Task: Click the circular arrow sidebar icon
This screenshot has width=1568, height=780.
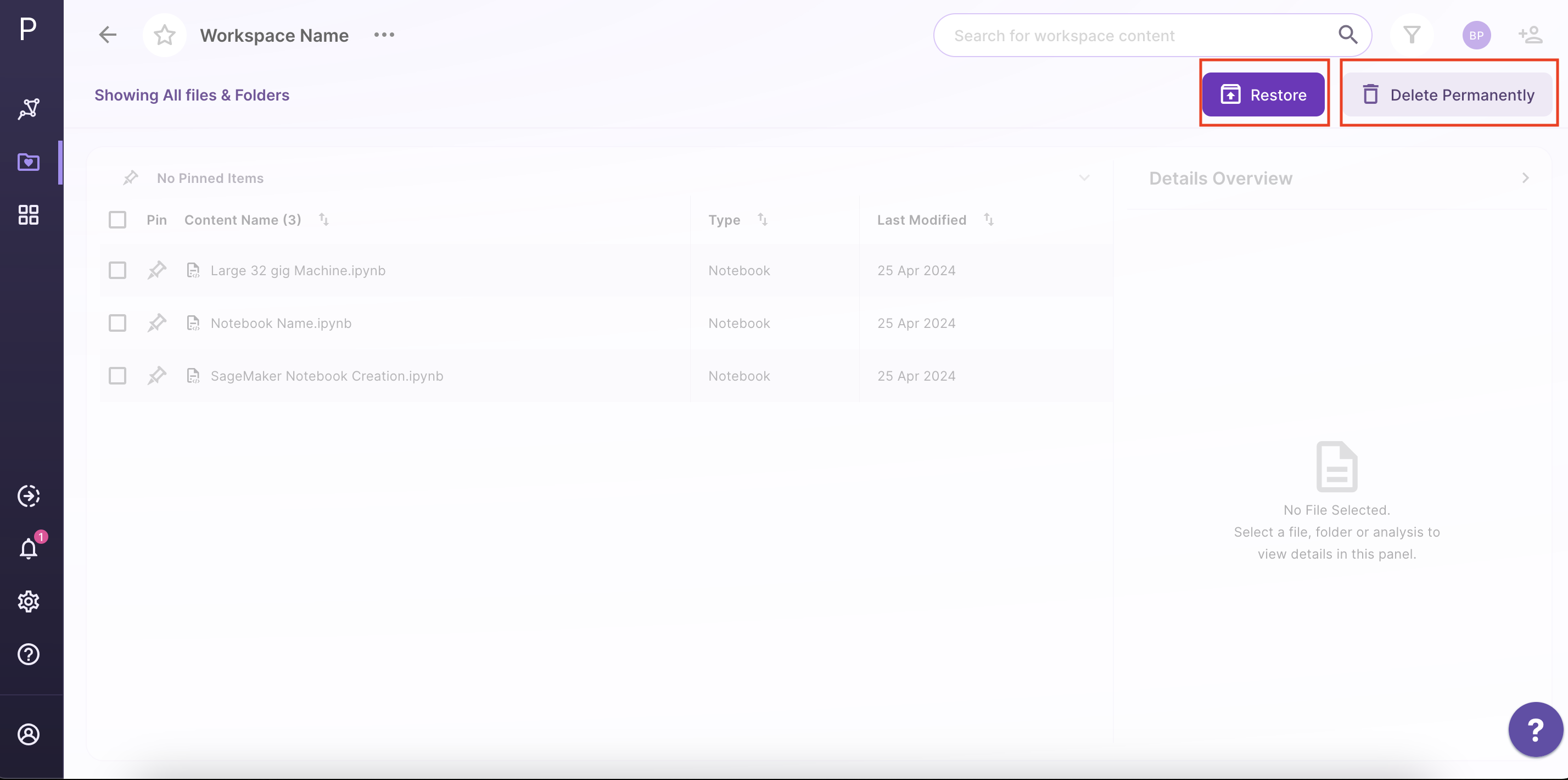Action: (x=29, y=496)
